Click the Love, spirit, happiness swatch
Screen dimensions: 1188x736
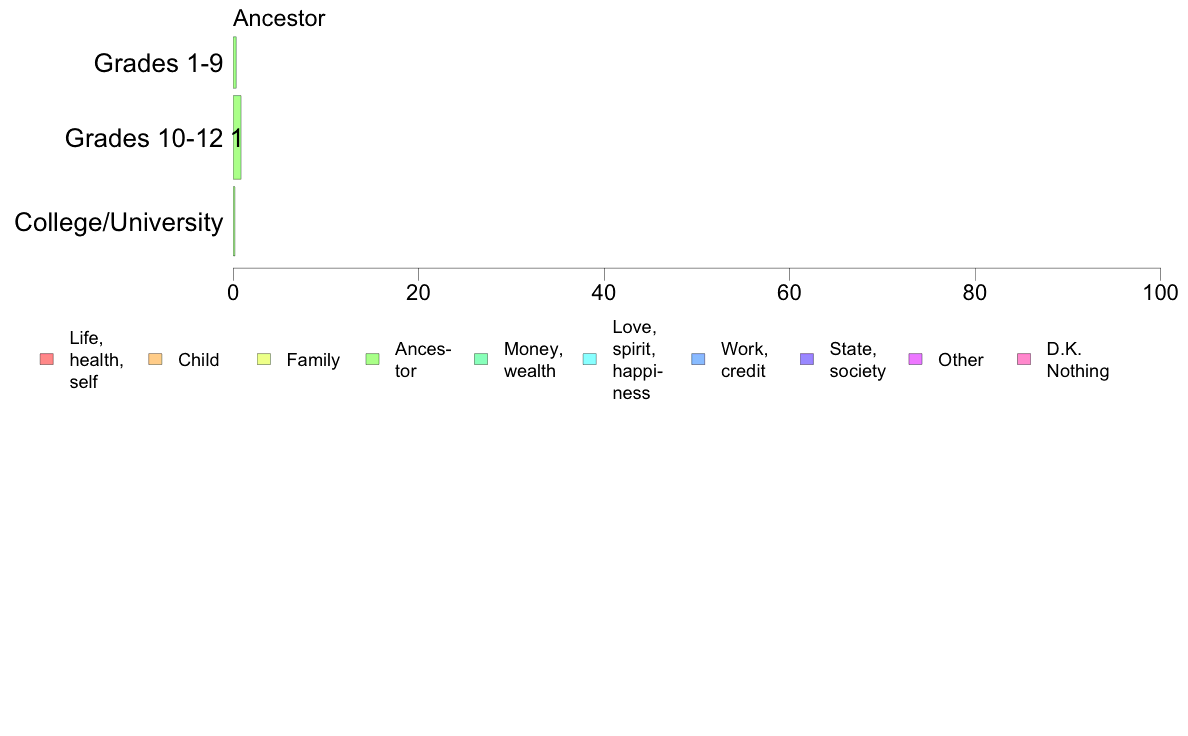pos(589,359)
